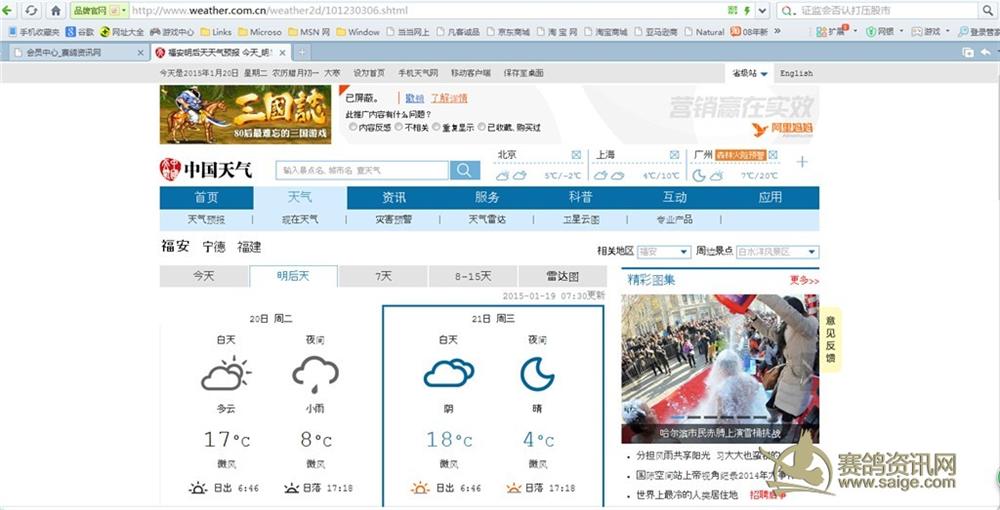Viewport: 1000px width, 510px height.
Task: Remove Beijing (北京) from the city shortcuts
Action: coord(576,155)
